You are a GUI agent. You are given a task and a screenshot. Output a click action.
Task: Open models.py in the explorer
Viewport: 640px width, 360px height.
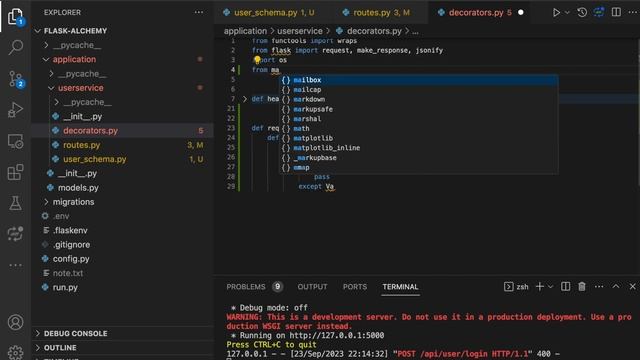(x=122, y=188)
